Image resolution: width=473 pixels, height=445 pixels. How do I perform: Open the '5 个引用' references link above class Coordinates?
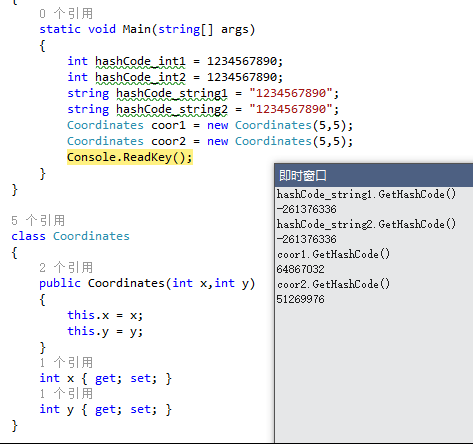click(38, 221)
